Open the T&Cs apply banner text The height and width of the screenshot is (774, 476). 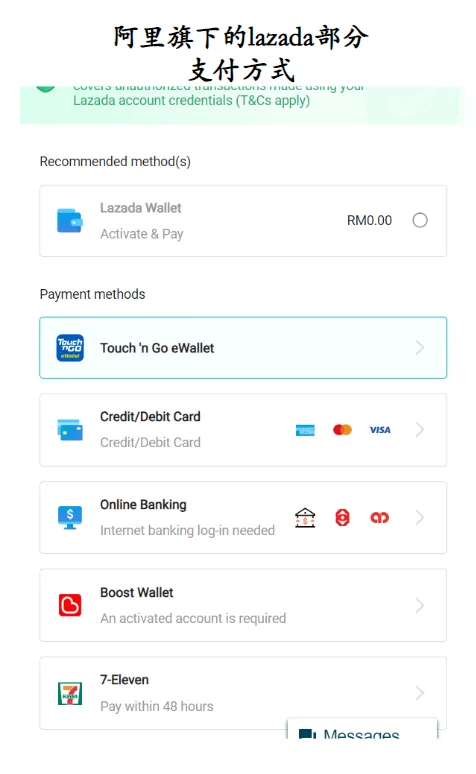click(191, 100)
